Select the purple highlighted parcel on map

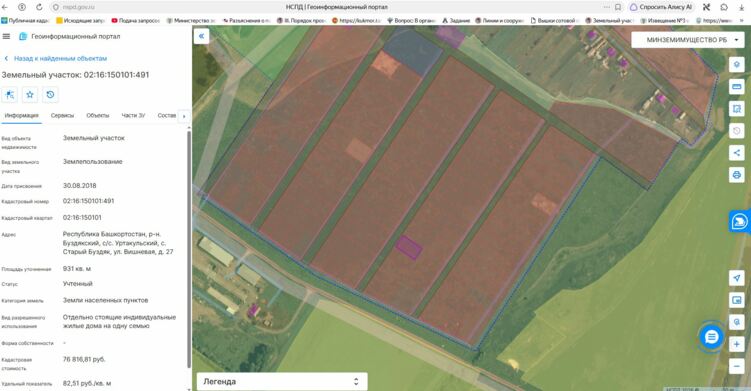tap(409, 247)
